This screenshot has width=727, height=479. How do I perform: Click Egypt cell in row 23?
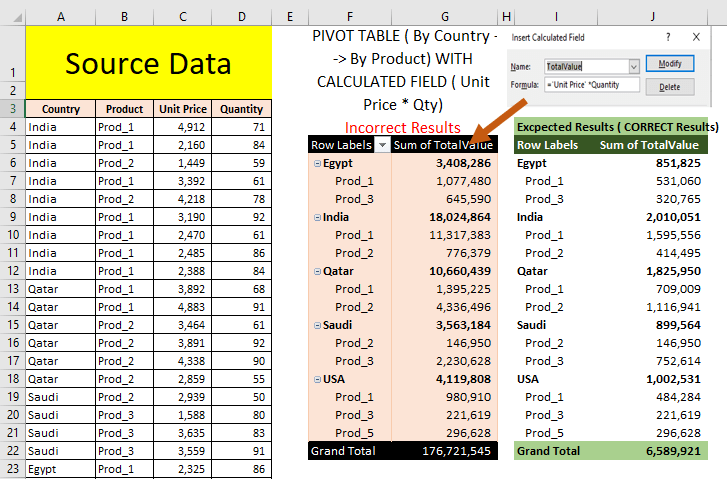coord(61,469)
